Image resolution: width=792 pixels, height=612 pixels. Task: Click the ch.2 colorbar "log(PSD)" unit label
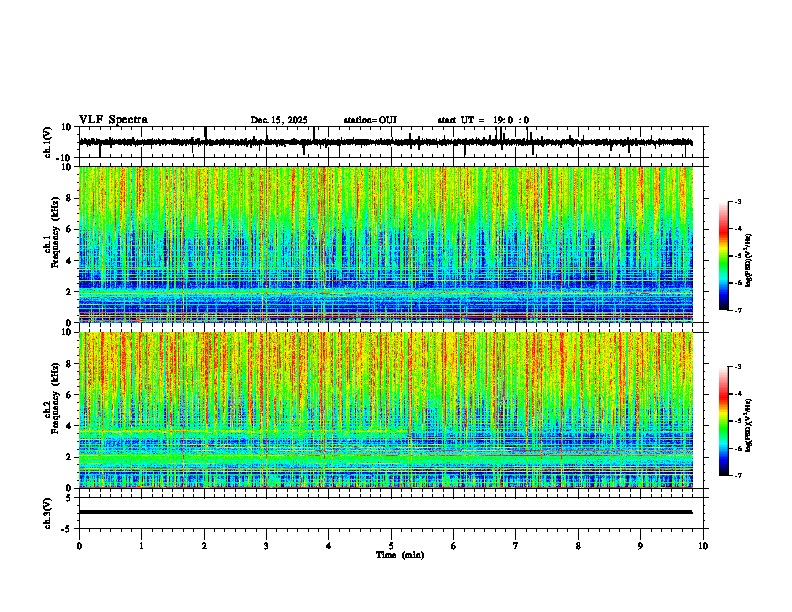pyautogui.click(x=749, y=425)
